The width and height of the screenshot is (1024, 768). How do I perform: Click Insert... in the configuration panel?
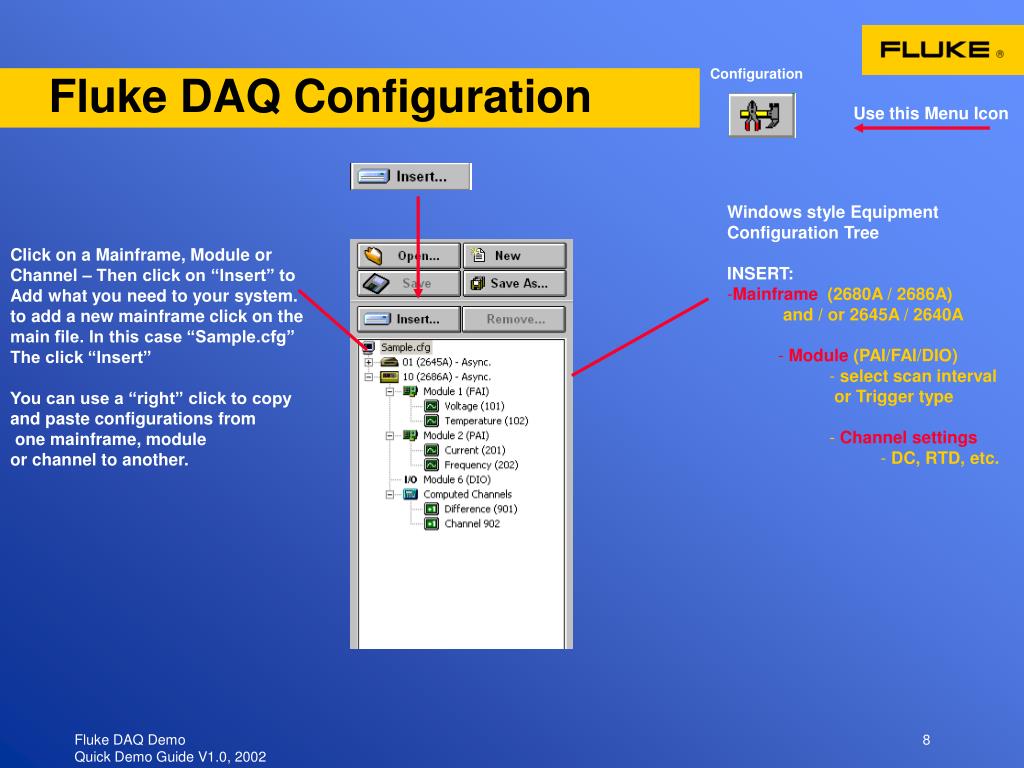pos(409,319)
